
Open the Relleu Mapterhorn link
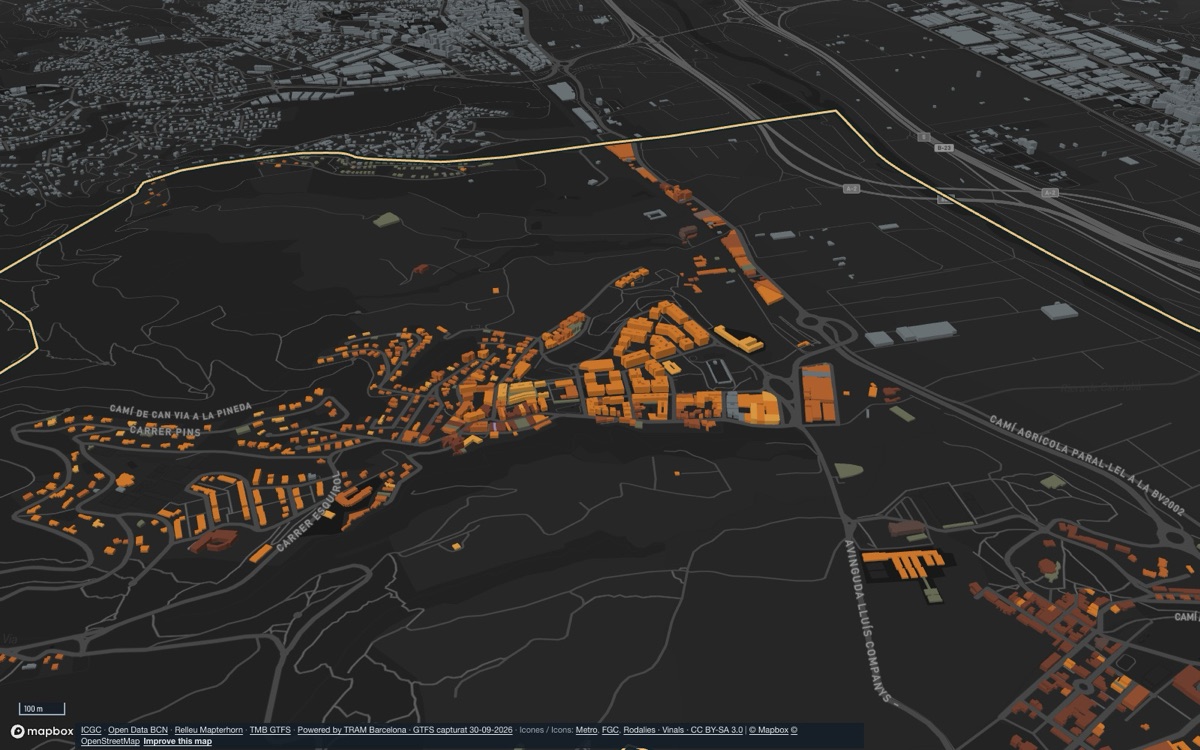pyautogui.click(x=208, y=730)
